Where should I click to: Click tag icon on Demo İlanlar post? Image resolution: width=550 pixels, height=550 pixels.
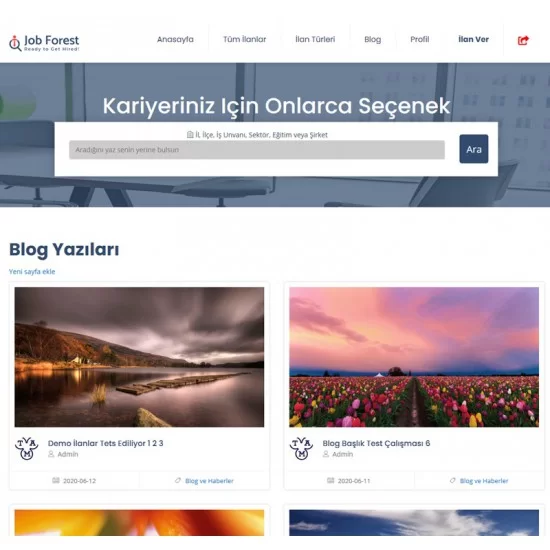point(178,480)
